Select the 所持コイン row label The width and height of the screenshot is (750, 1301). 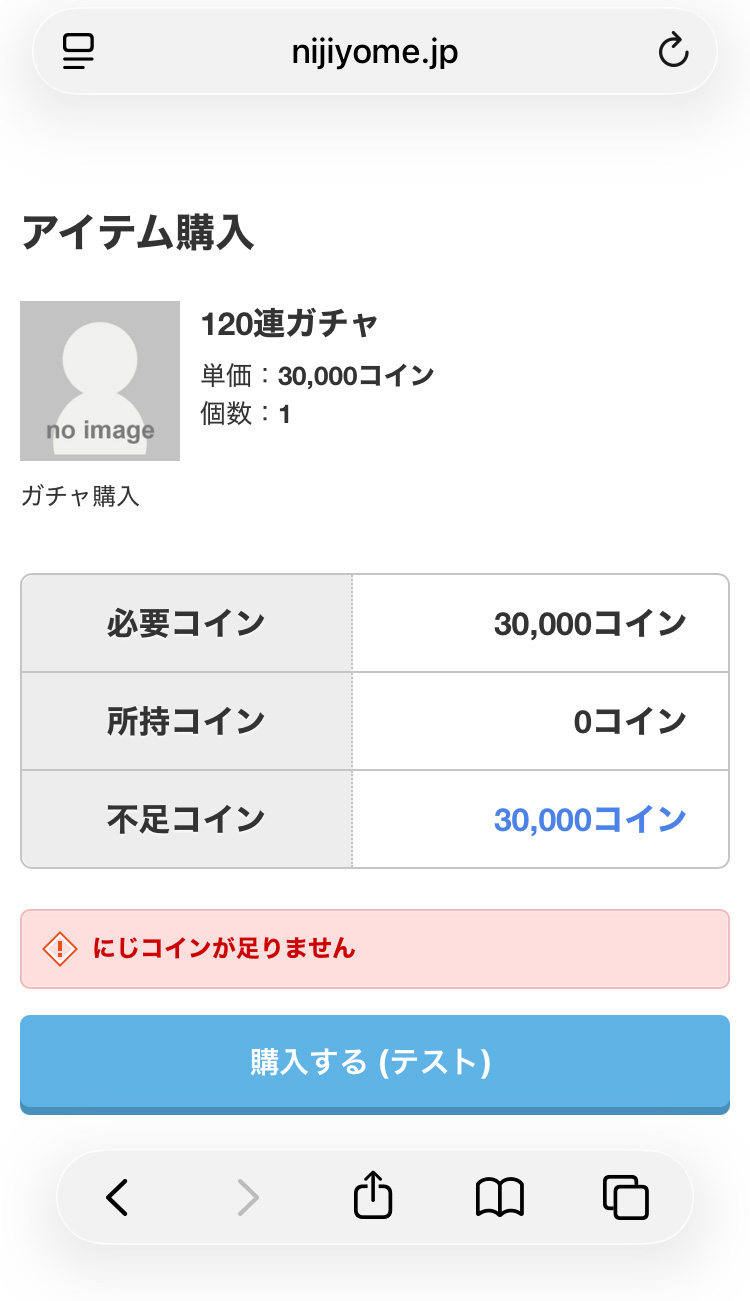(x=186, y=722)
